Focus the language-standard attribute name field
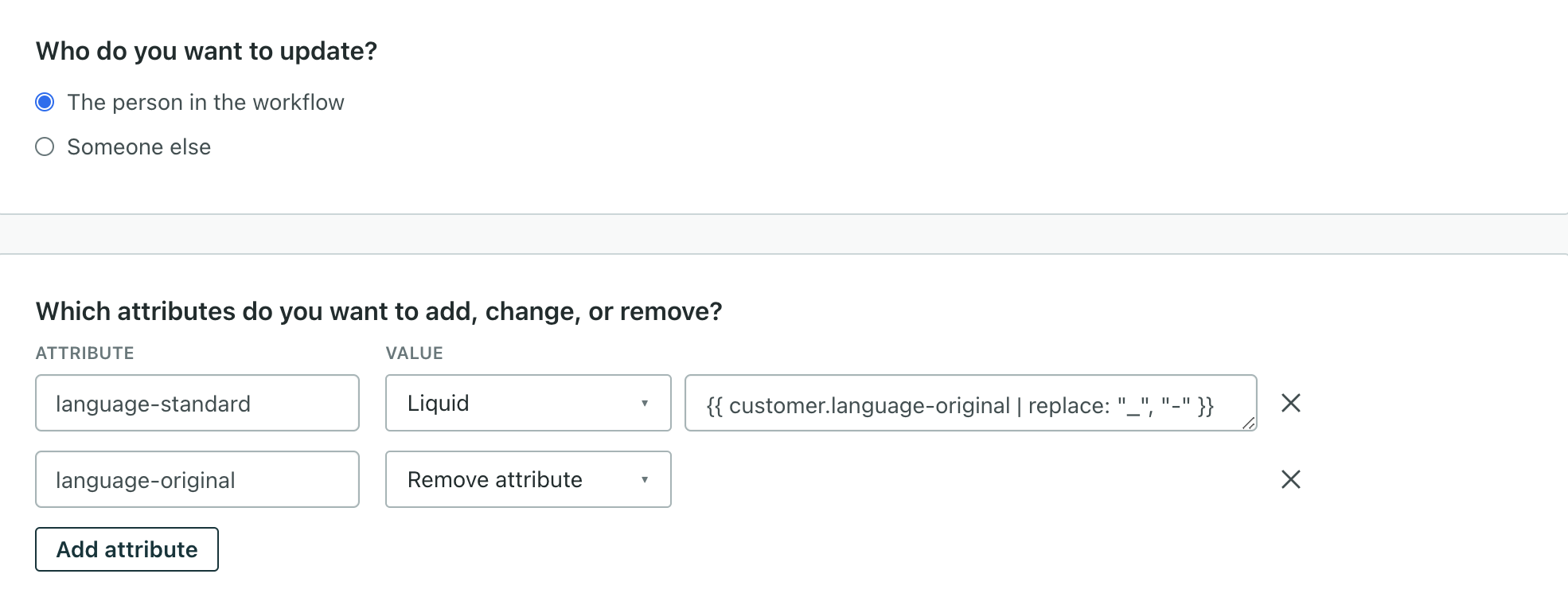1568x613 pixels. pos(197,403)
